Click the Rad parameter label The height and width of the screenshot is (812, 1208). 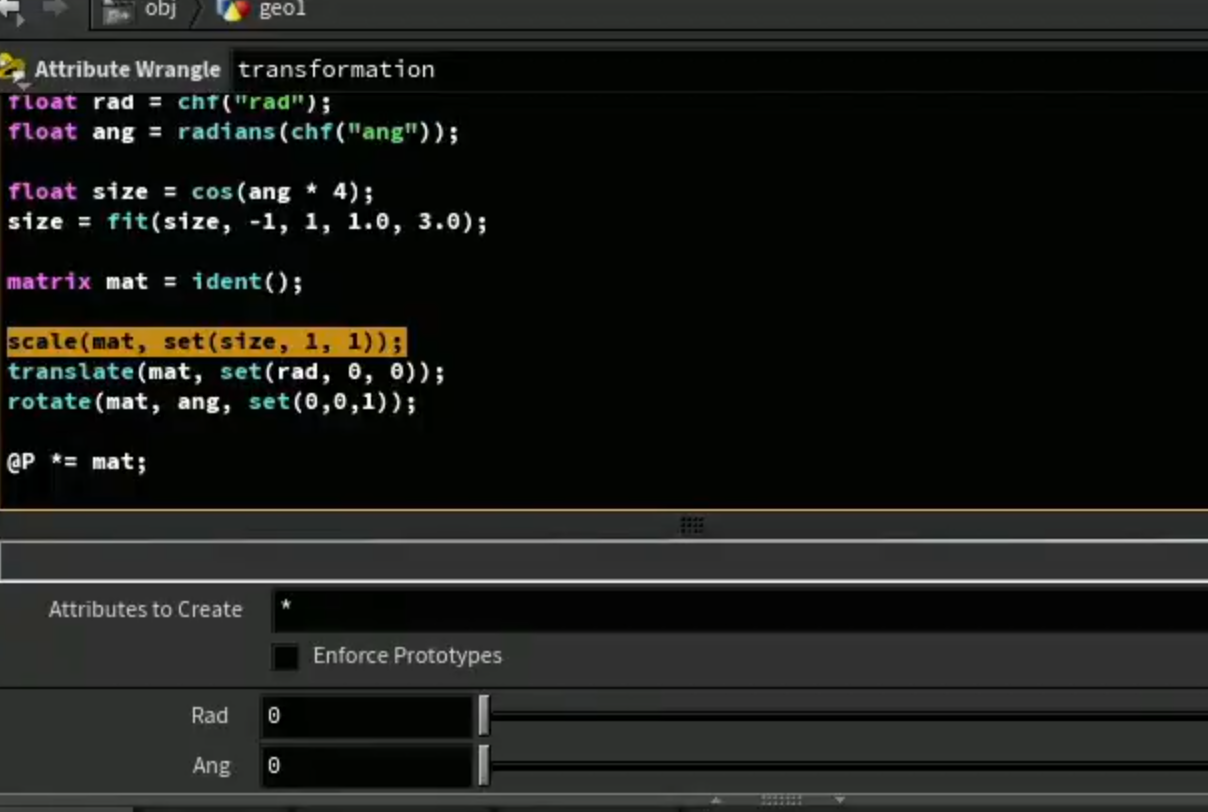point(210,716)
